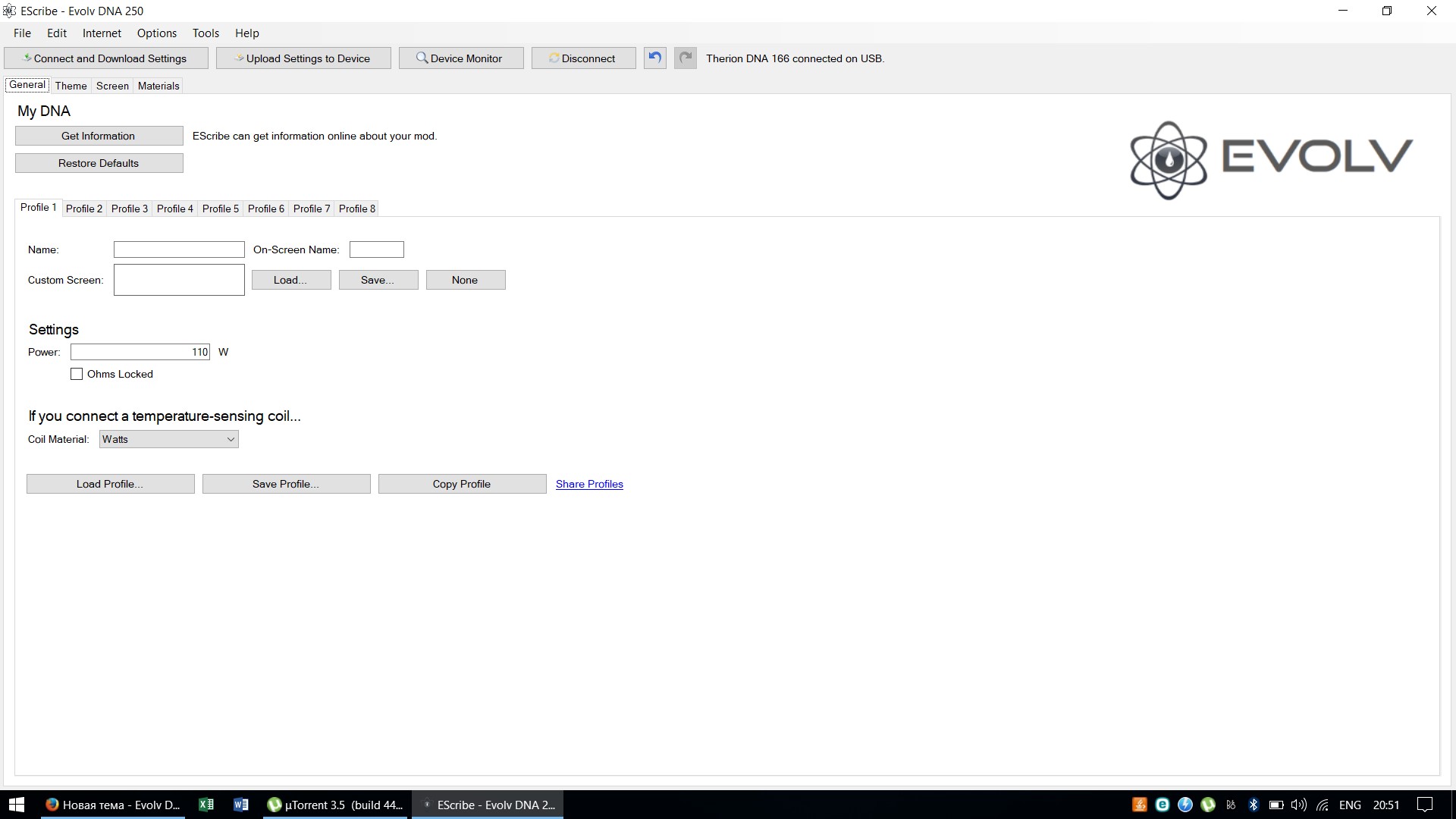Open the Tools menu
1456x819 pixels.
tap(206, 33)
